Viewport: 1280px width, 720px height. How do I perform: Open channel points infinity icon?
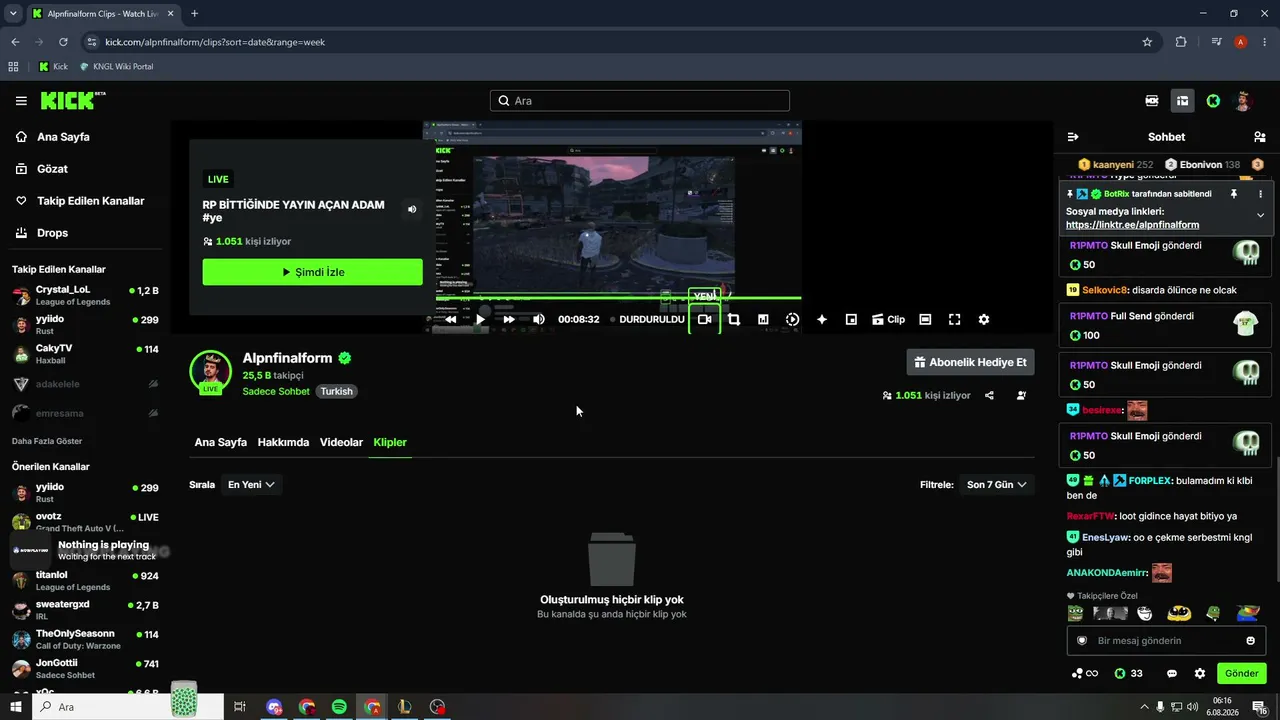[1084, 674]
